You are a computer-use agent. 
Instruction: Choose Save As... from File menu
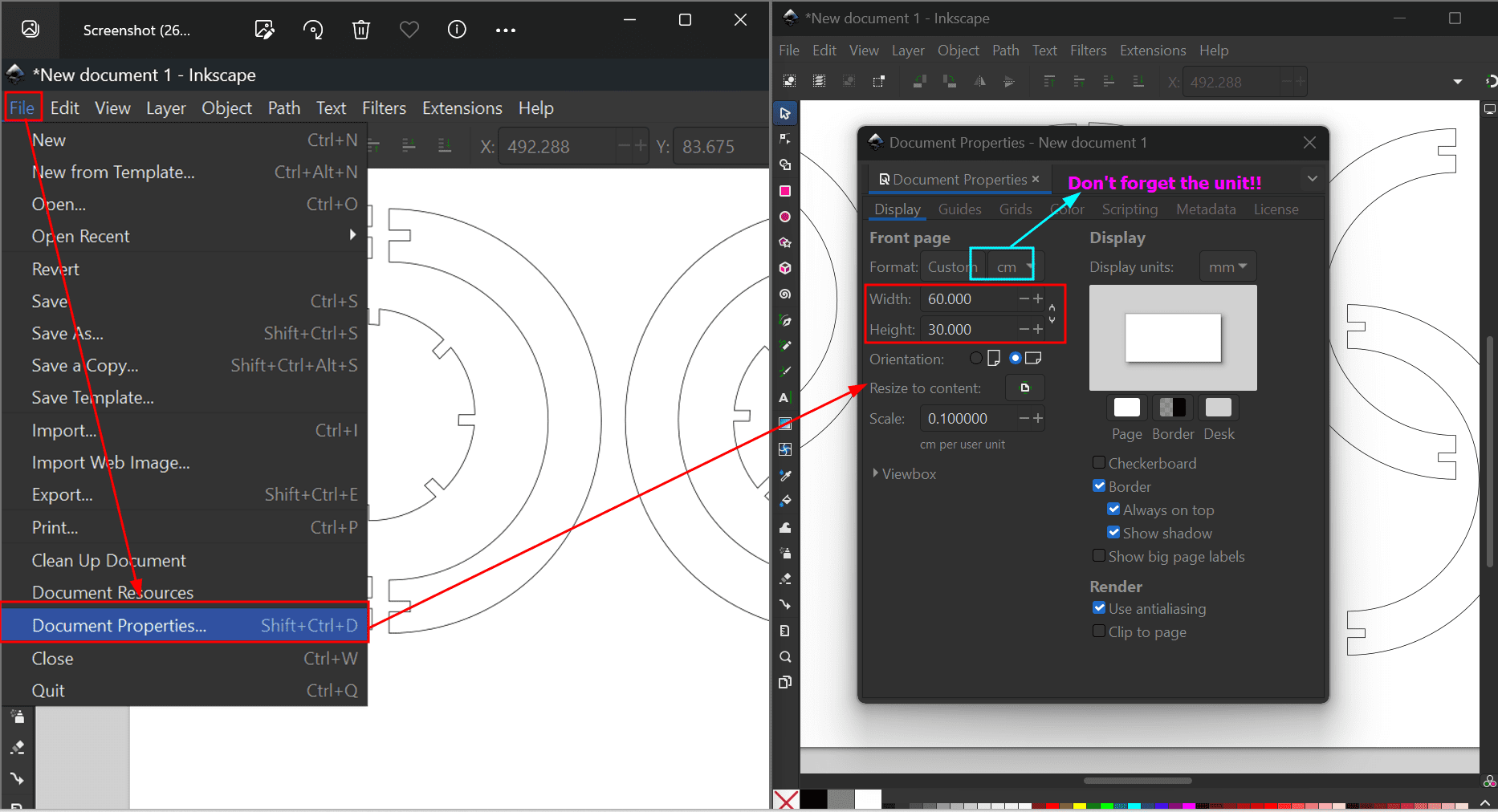coord(185,333)
